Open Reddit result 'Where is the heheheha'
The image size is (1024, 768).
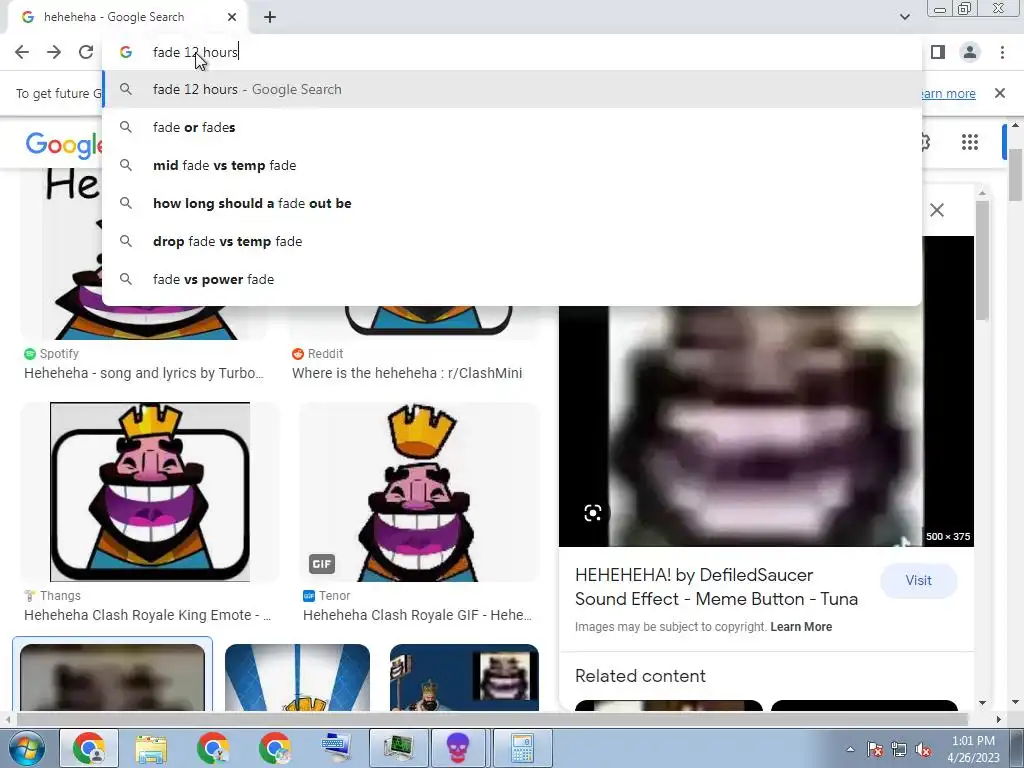tap(407, 373)
